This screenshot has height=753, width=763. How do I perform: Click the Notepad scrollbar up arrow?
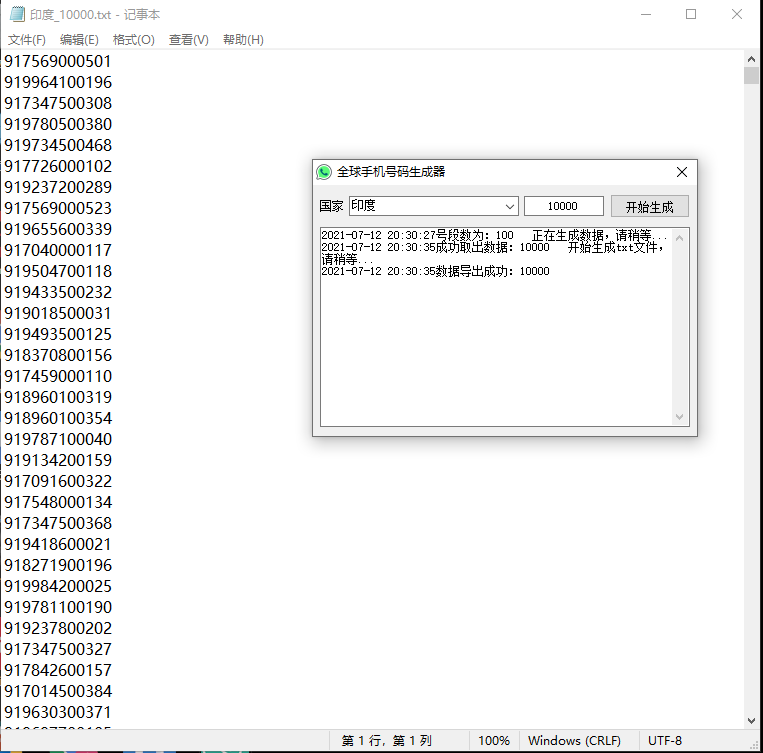(751, 59)
